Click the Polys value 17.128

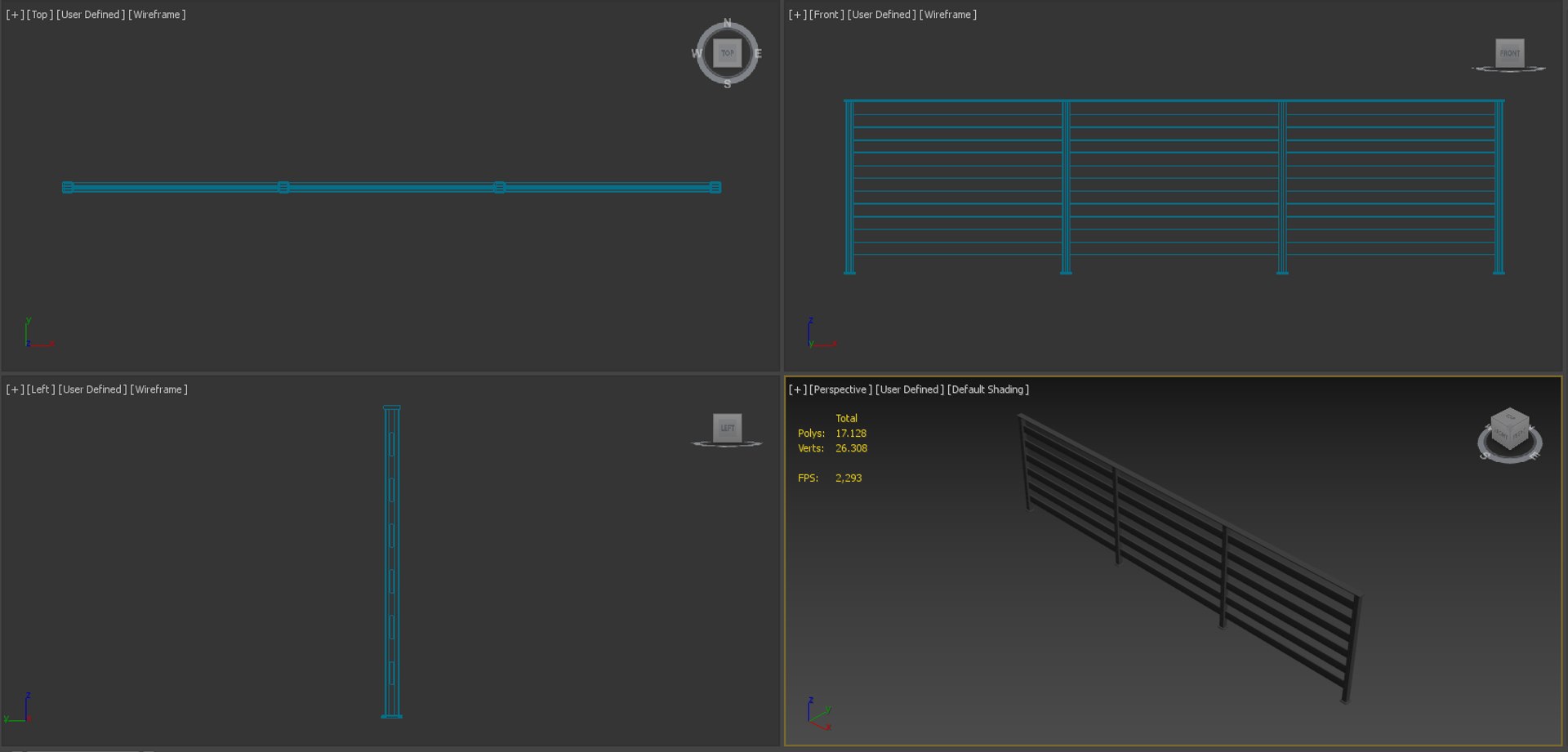pos(851,434)
